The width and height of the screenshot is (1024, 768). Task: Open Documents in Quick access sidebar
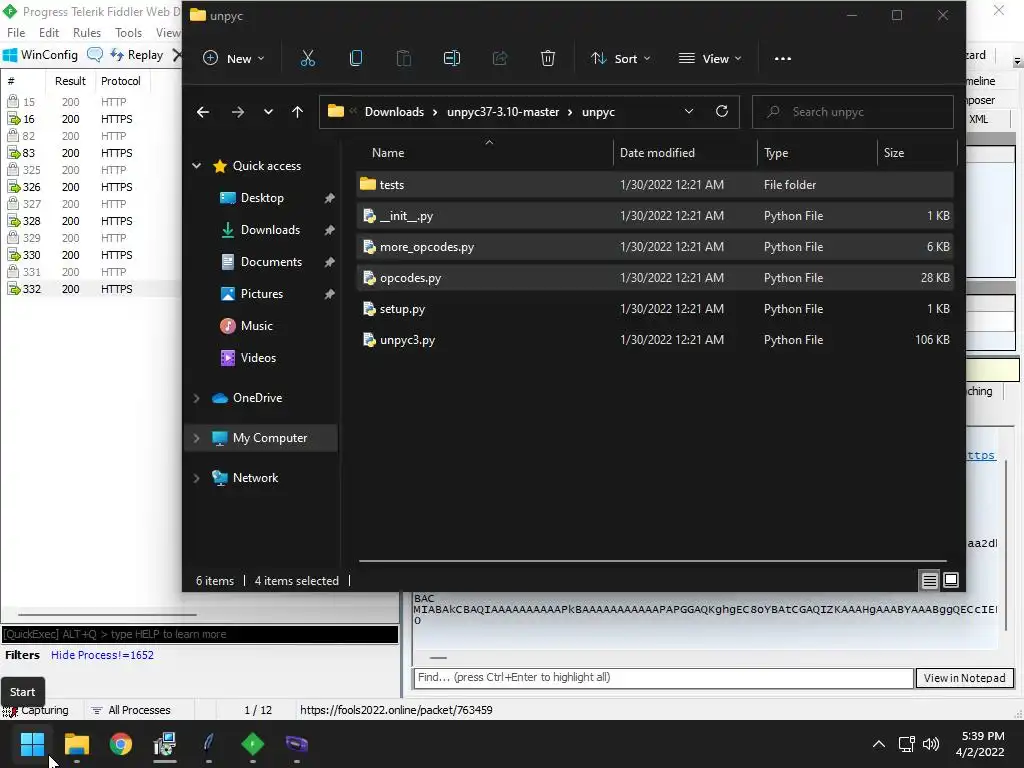[x=271, y=262]
